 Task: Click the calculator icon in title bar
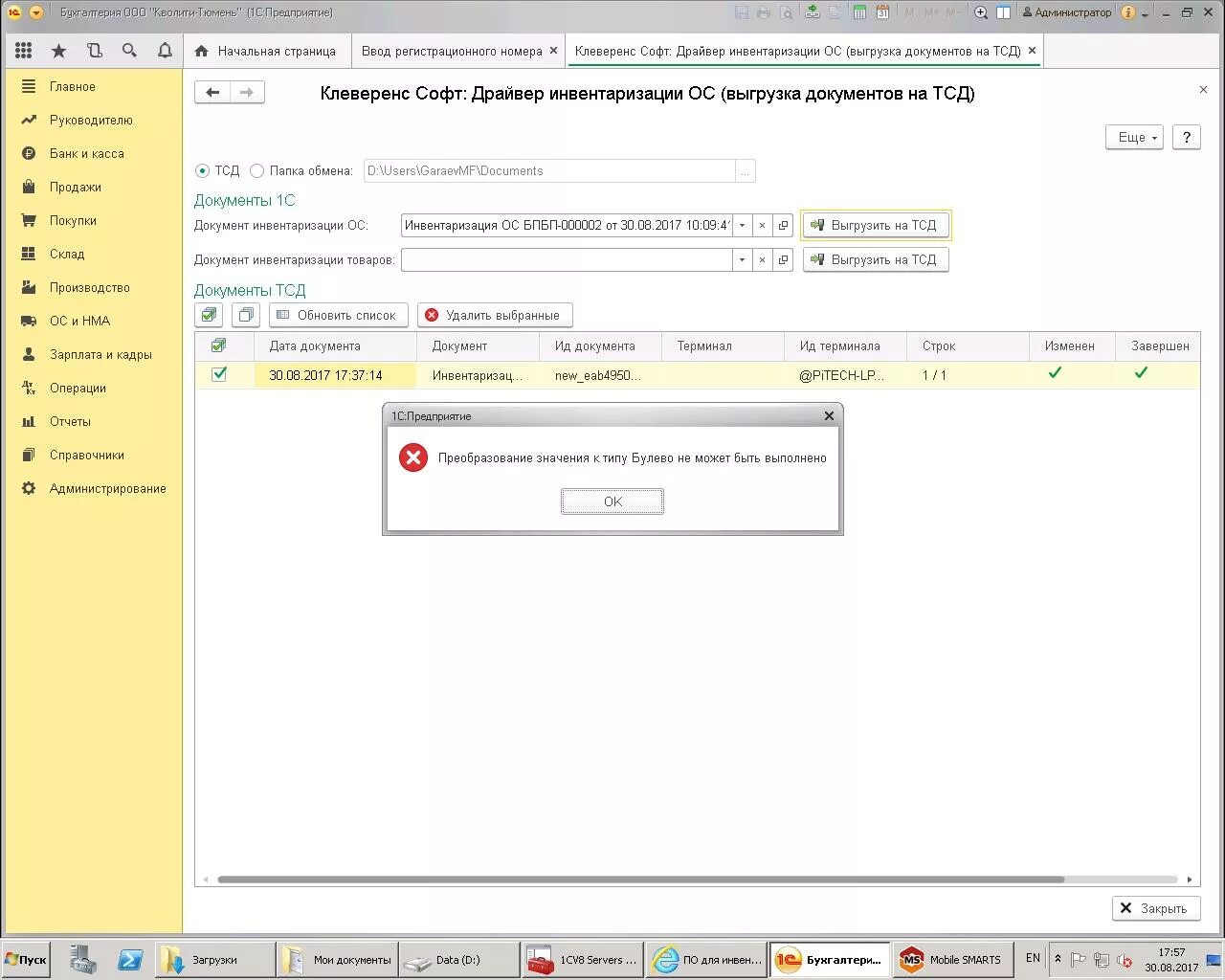[859, 12]
